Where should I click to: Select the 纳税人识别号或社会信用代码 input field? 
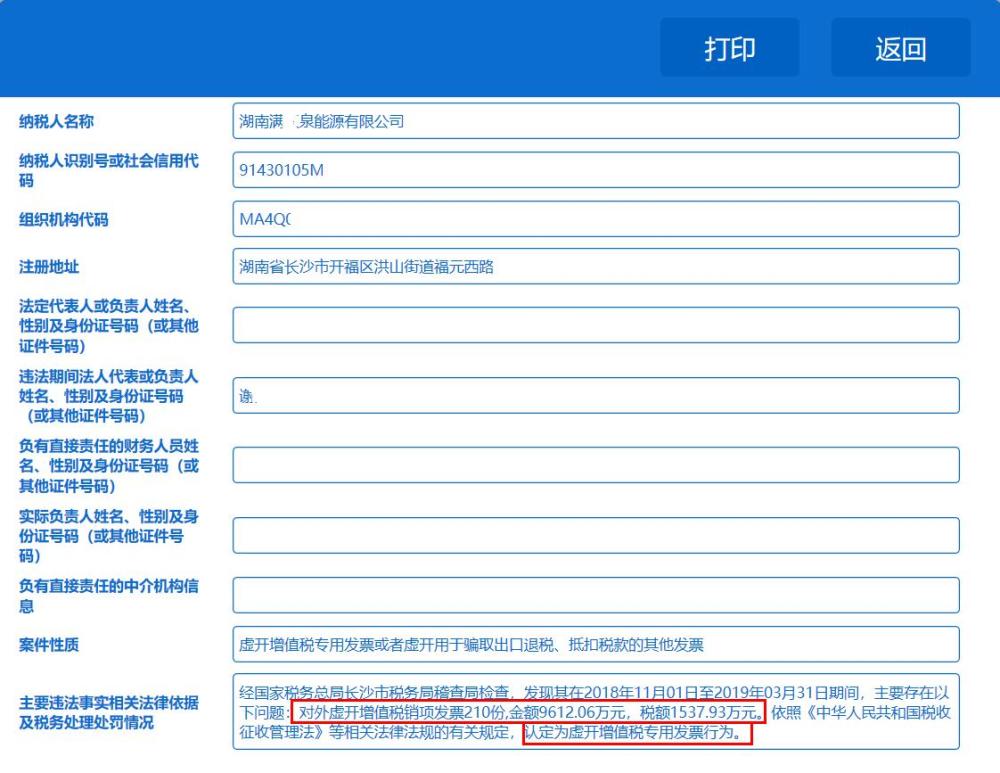tap(594, 170)
